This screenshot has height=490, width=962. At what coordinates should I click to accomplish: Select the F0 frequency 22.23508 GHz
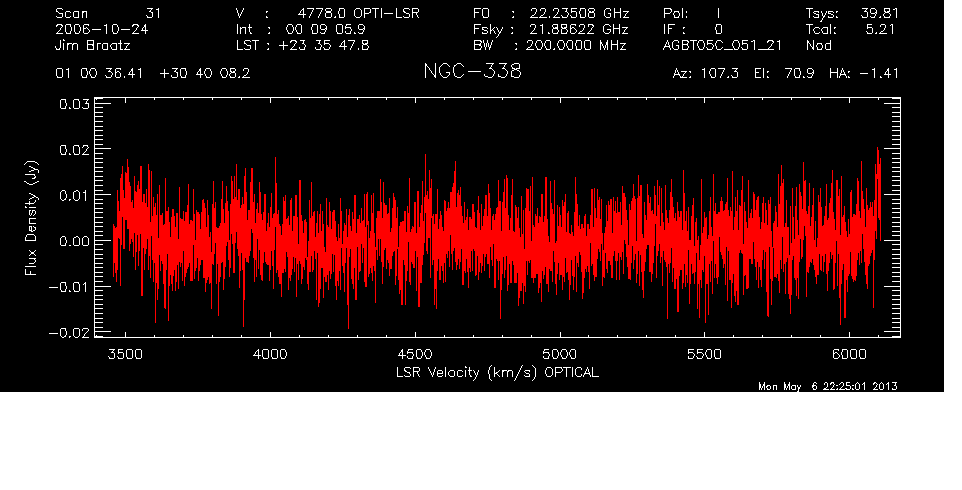click(579, 13)
